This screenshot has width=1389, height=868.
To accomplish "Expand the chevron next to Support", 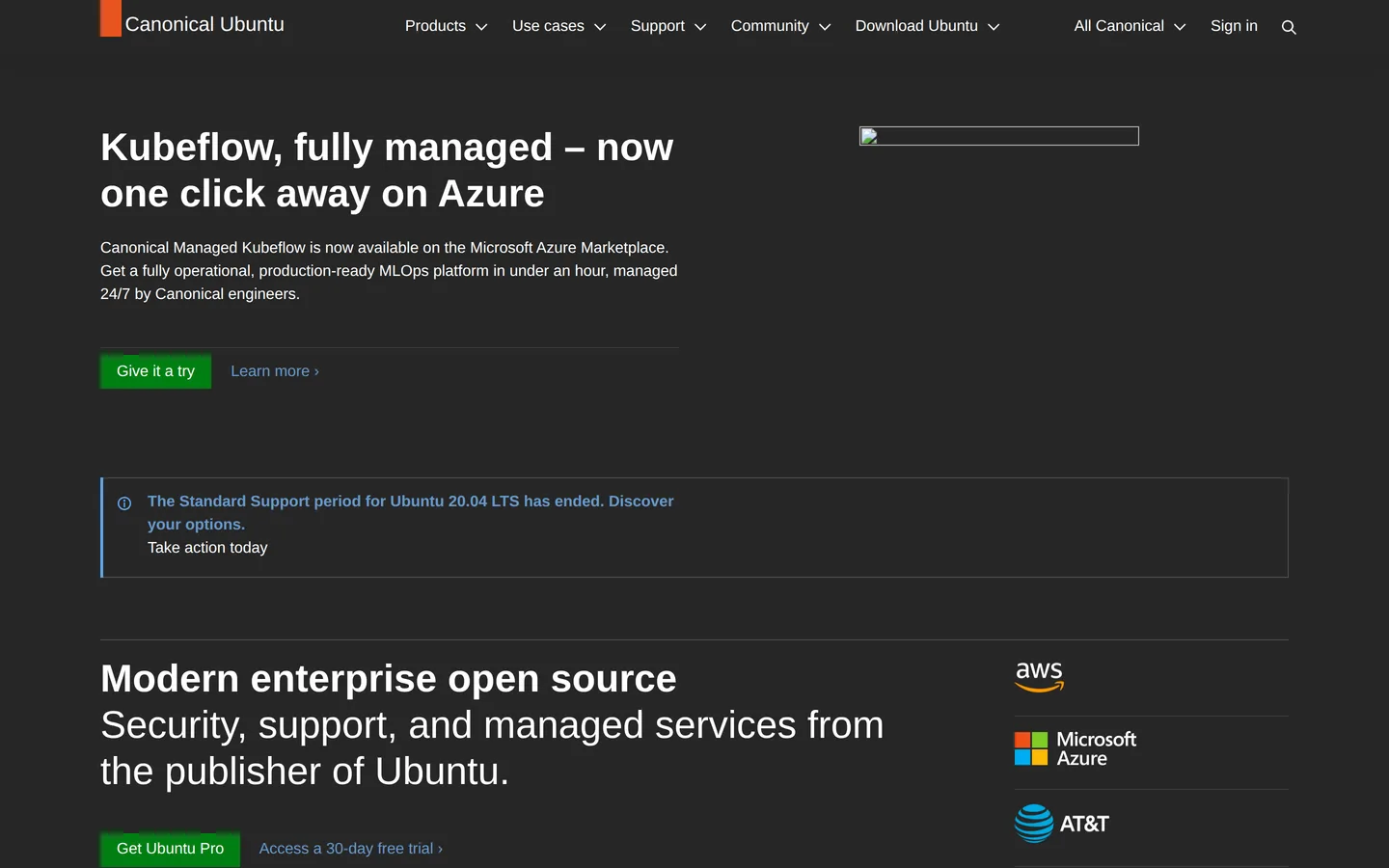I will point(700,27).
